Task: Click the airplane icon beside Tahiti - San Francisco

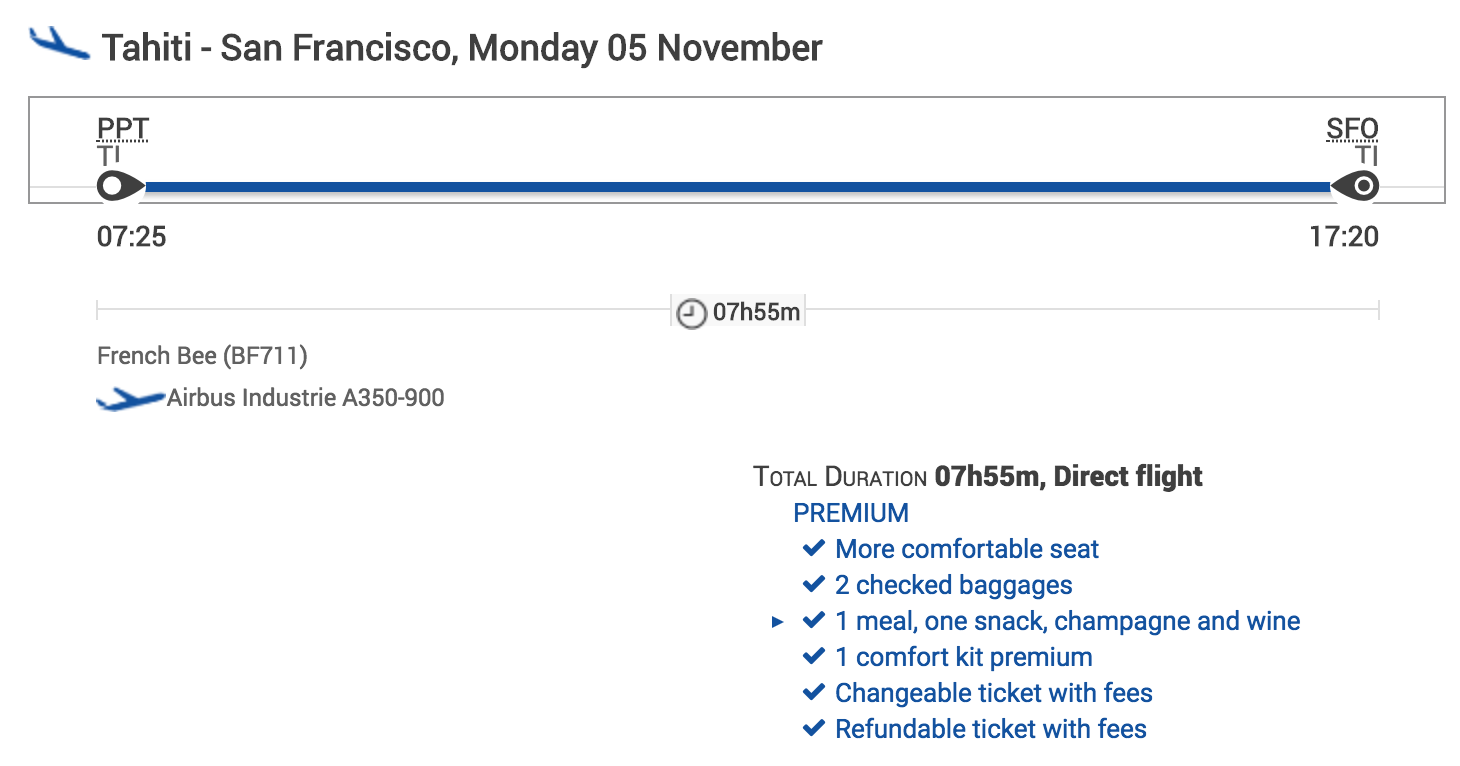Action: (59, 44)
